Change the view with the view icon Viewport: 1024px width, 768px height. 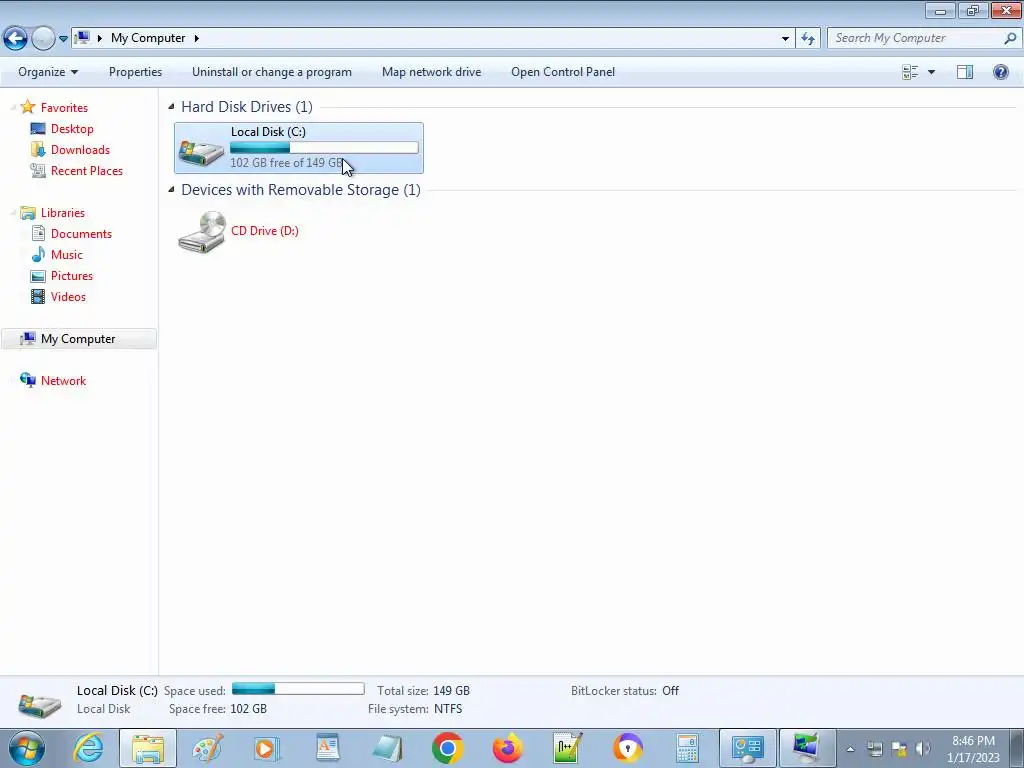tap(910, 72)
